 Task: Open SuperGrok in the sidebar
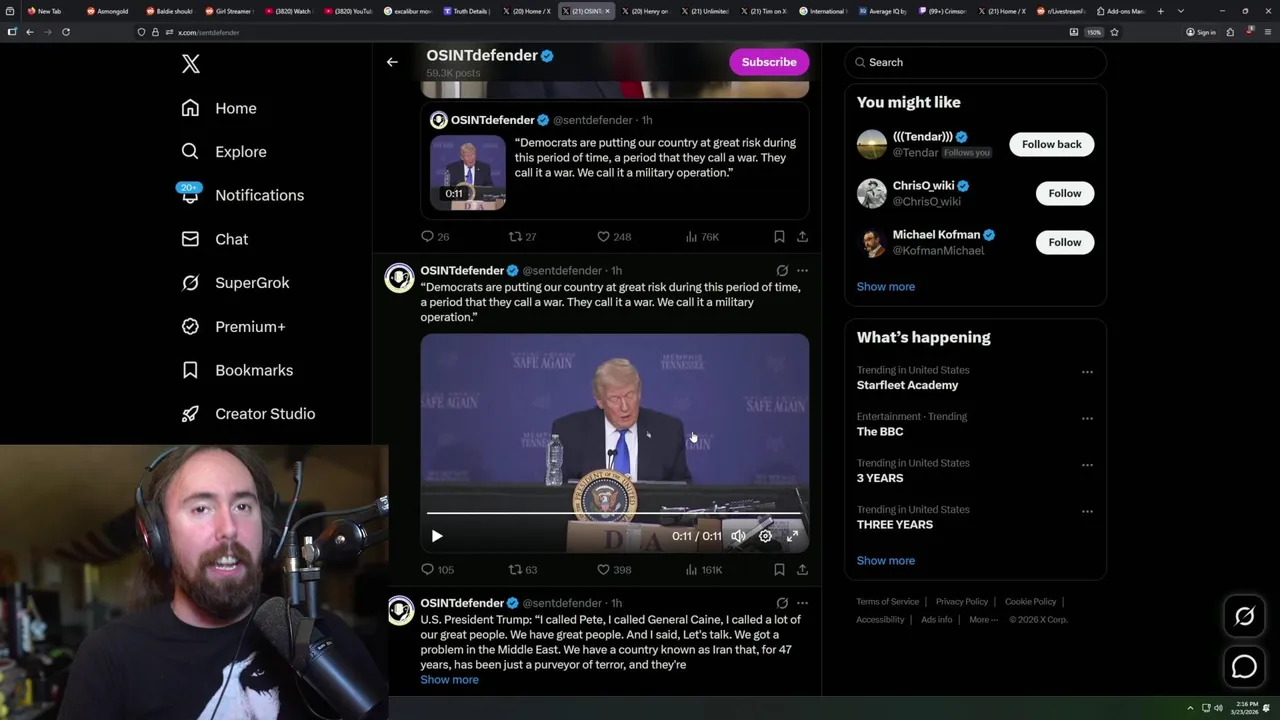pyautogui.click(x=236, y=283)
